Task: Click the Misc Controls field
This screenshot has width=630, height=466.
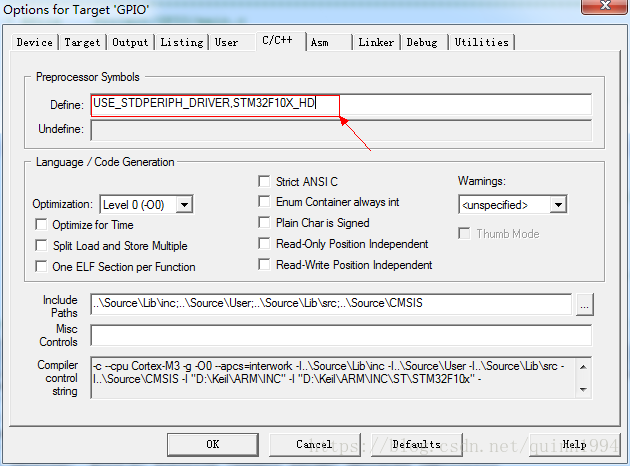Action: 341,335
